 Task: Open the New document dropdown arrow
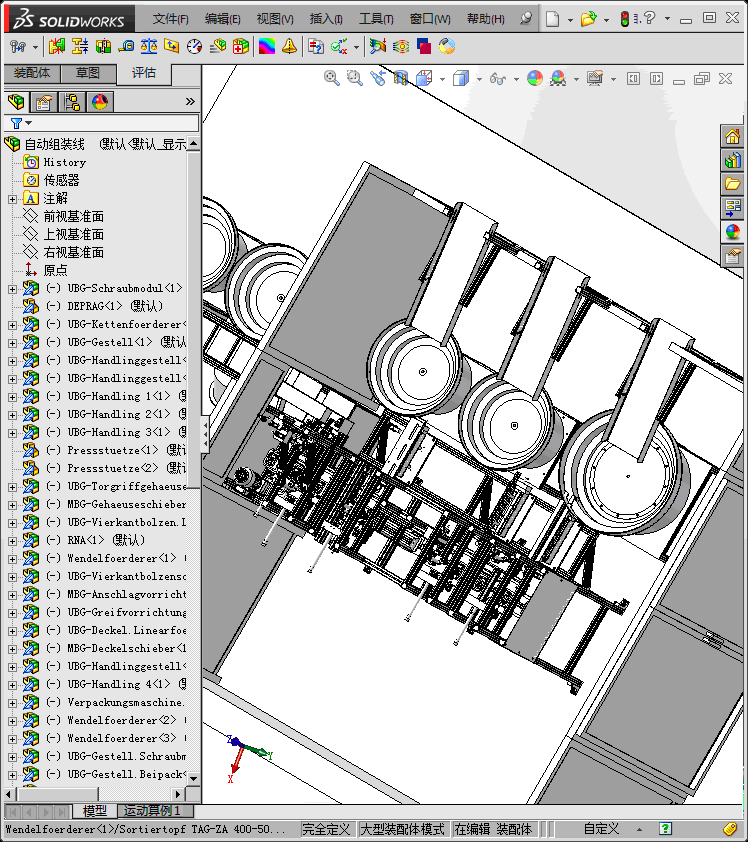point(570,20)
